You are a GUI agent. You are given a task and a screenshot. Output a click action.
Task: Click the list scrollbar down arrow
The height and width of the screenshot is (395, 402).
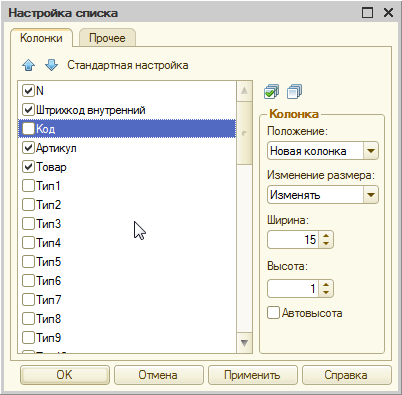point(244,343)
